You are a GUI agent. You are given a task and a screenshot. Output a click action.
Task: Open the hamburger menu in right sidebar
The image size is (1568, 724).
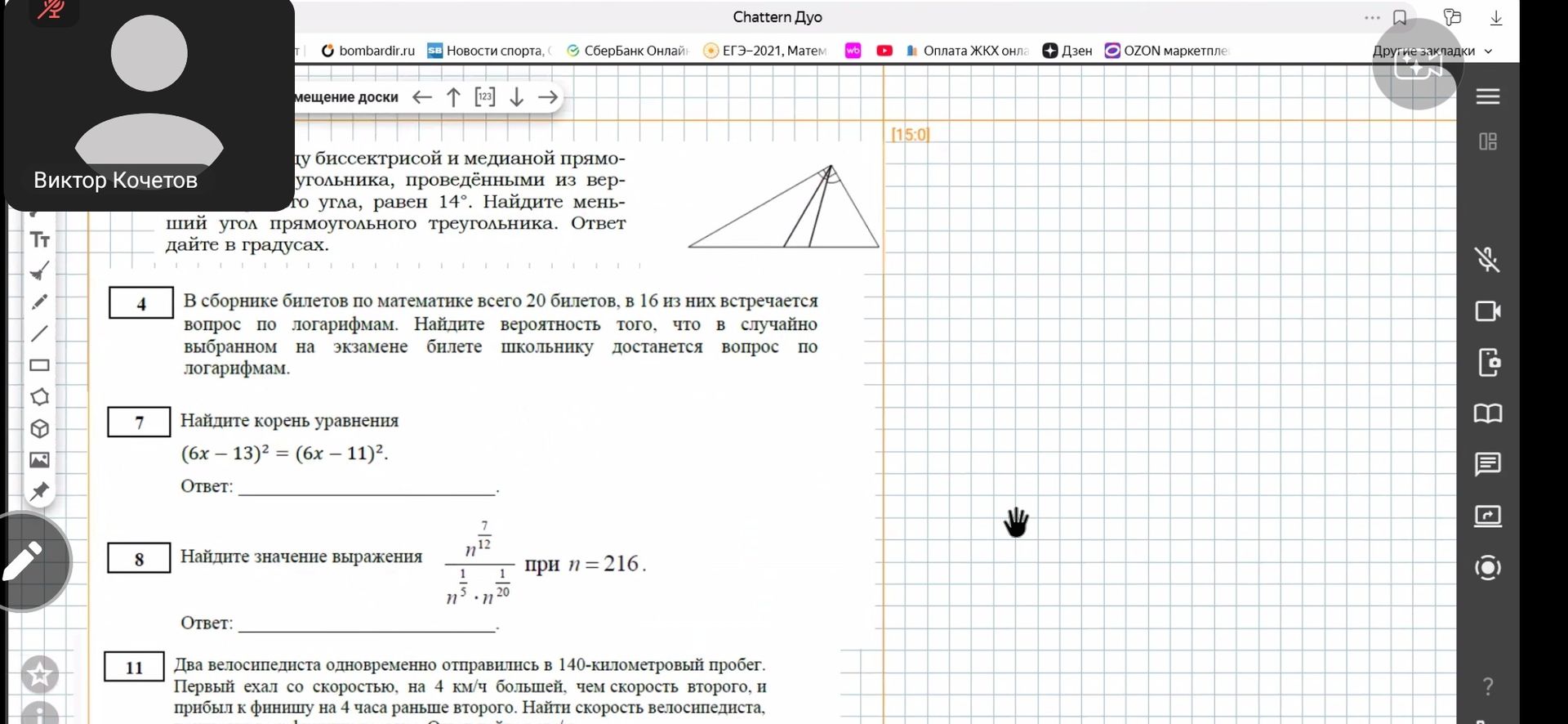(1488, 96)
